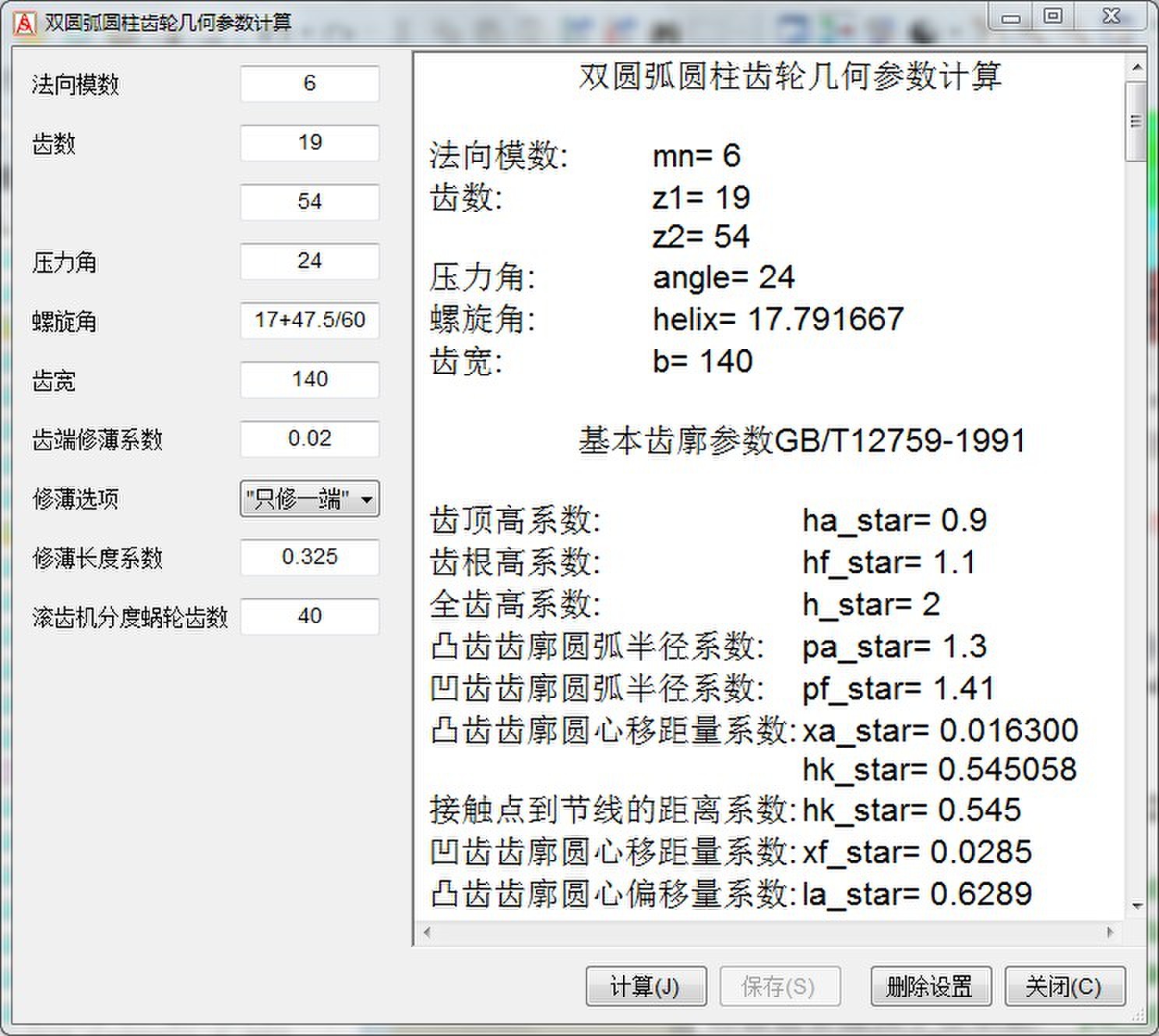Click the vertical scrollbar down arrow
Viewport: 1159px width, 1036px height.
coord(1136,906)
